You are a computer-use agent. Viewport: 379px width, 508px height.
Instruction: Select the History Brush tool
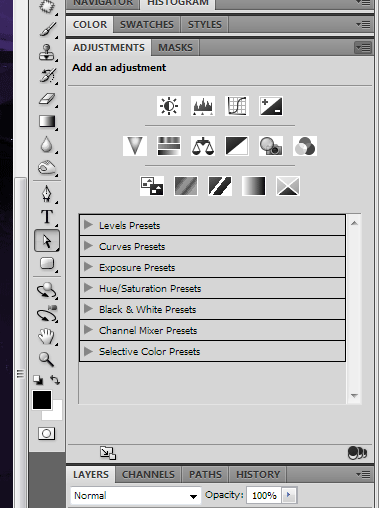pyautogui.click(x=47, y=75)
